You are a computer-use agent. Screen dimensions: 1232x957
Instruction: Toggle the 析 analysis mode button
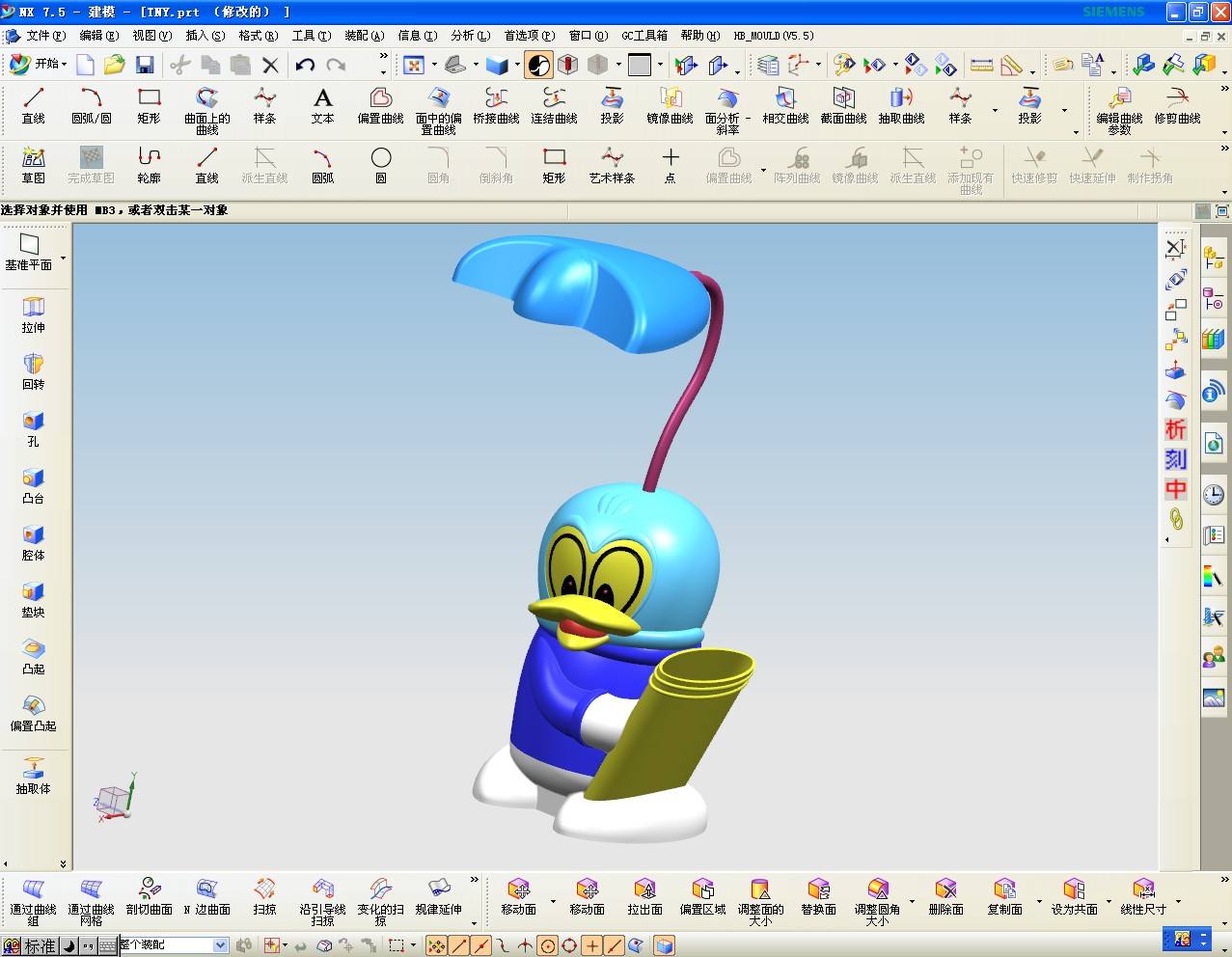click(1175, 429)
